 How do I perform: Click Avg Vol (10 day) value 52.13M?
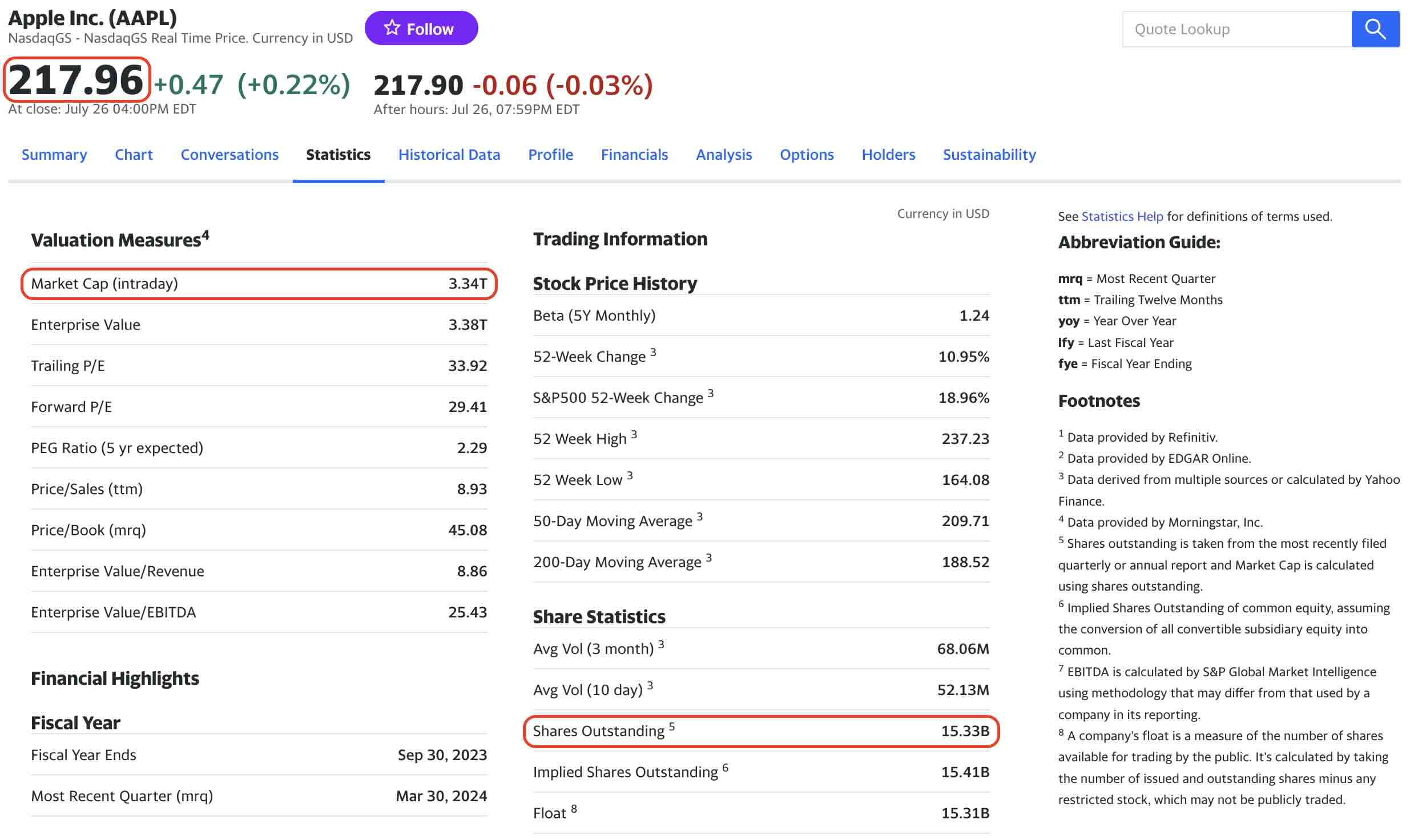[963, 690]
